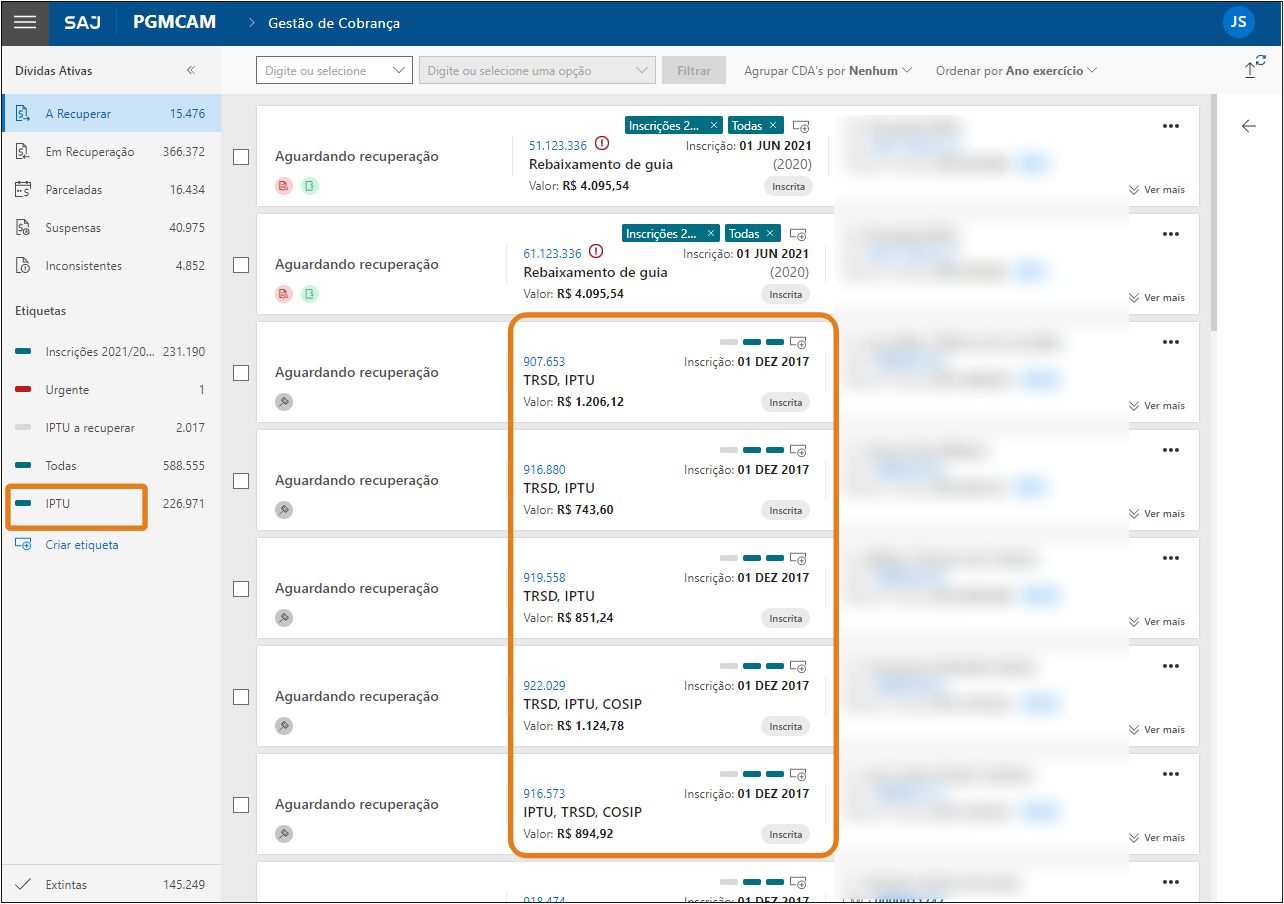Check the box for debt 919.558
The height and width of the screenshot is (904, 1284).
coord(241,589)
